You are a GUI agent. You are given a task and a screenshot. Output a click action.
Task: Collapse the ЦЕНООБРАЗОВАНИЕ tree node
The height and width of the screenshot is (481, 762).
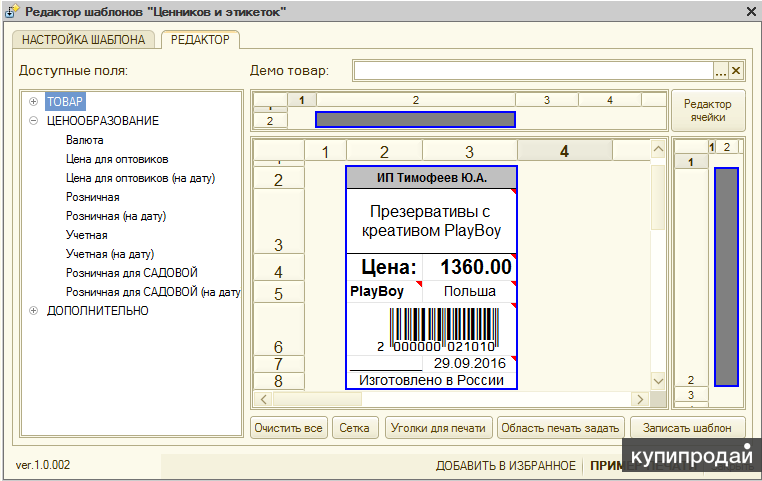tap(33, 120)
